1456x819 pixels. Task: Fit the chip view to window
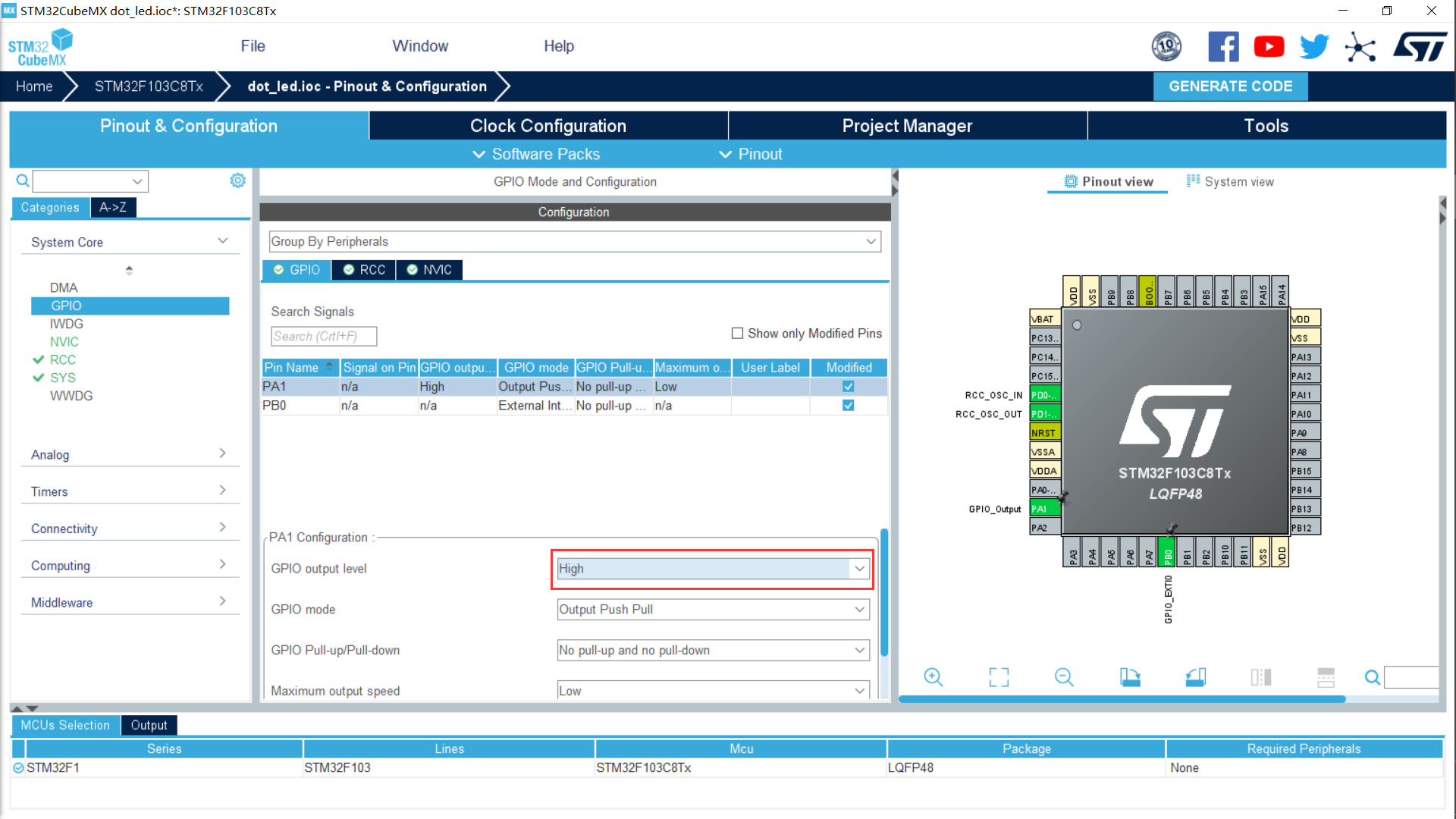coord(999,677)
